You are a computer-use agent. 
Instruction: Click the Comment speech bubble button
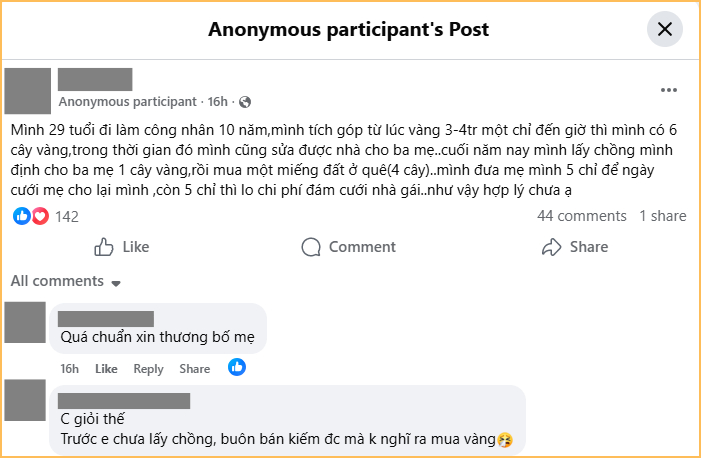349,247
